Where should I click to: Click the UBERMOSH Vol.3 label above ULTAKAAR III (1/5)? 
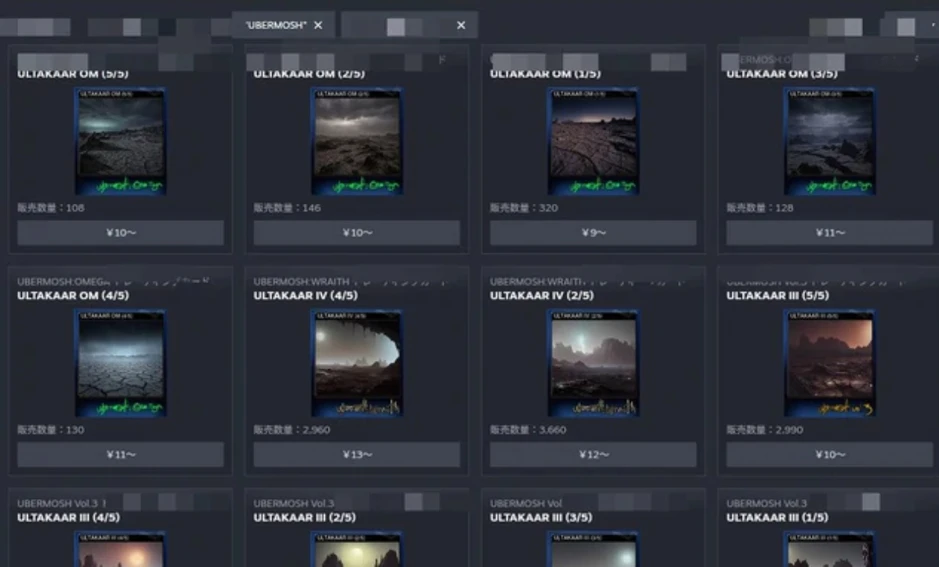(767, 504)
